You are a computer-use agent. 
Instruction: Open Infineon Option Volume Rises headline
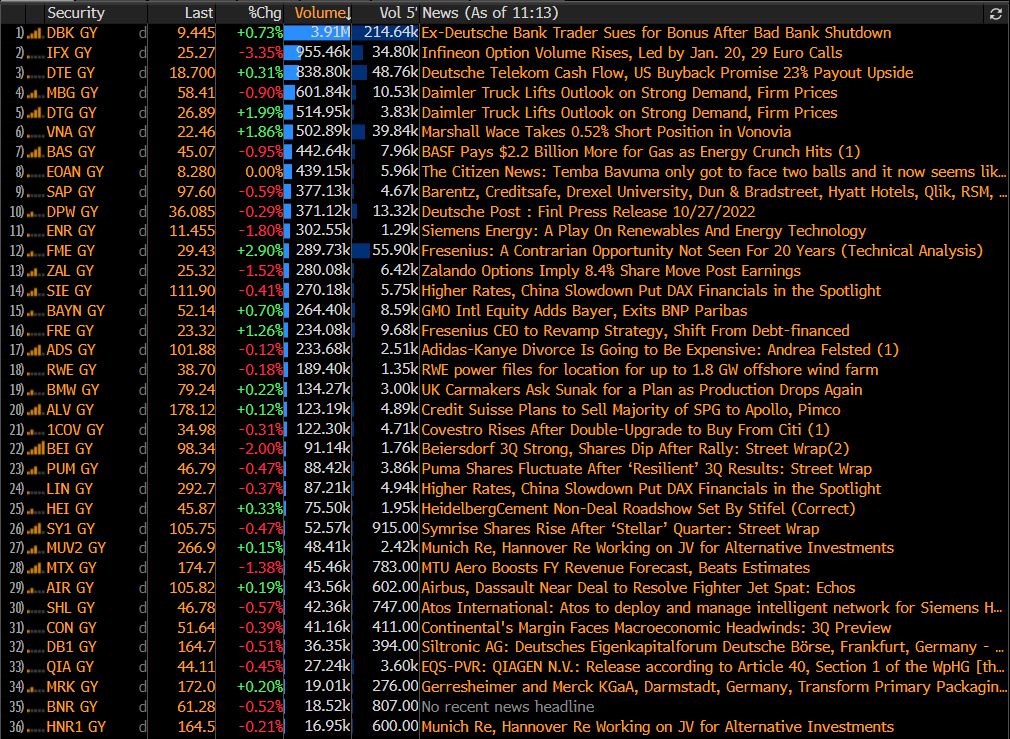coord(632,53)
